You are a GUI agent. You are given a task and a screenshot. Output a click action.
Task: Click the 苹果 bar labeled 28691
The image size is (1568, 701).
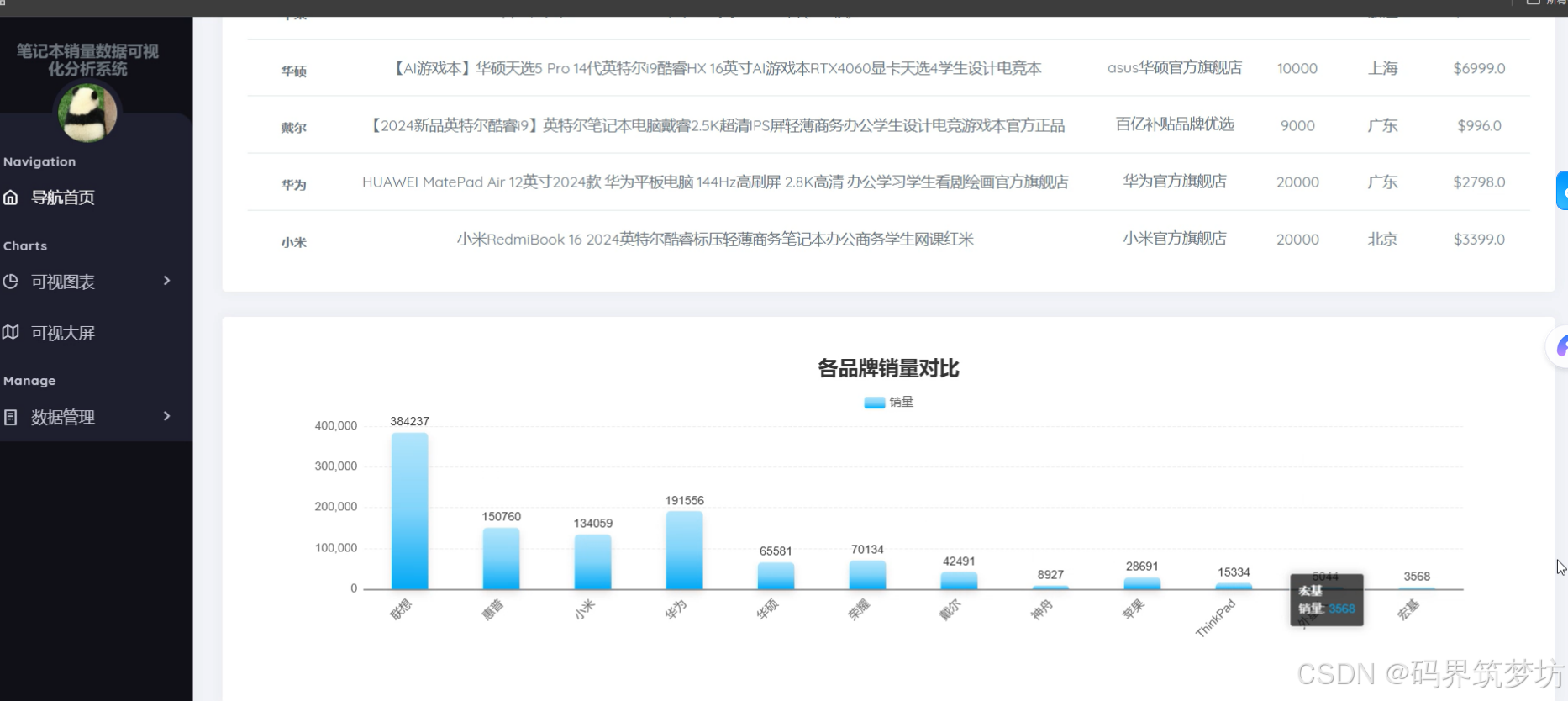[x=1142, y=583]
